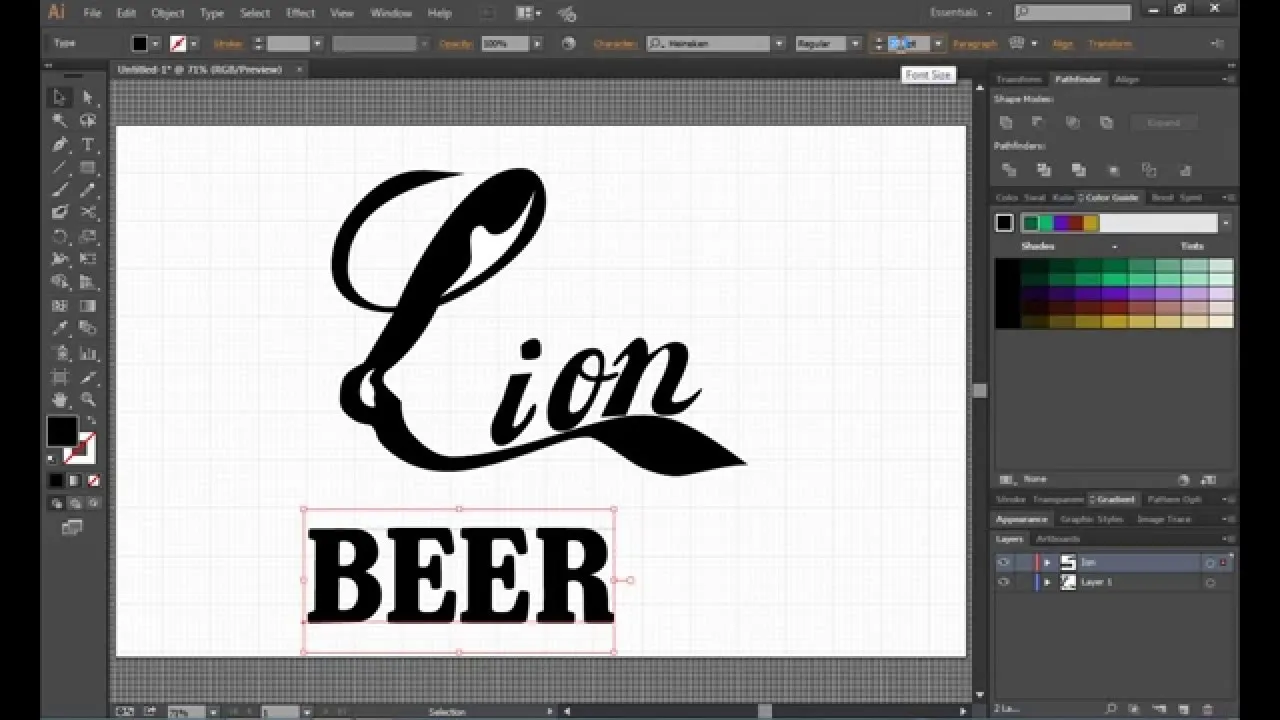Hide Layer 1 with its eye icon
This screenshot has width=1280, height=720.
coord(1004,582)
